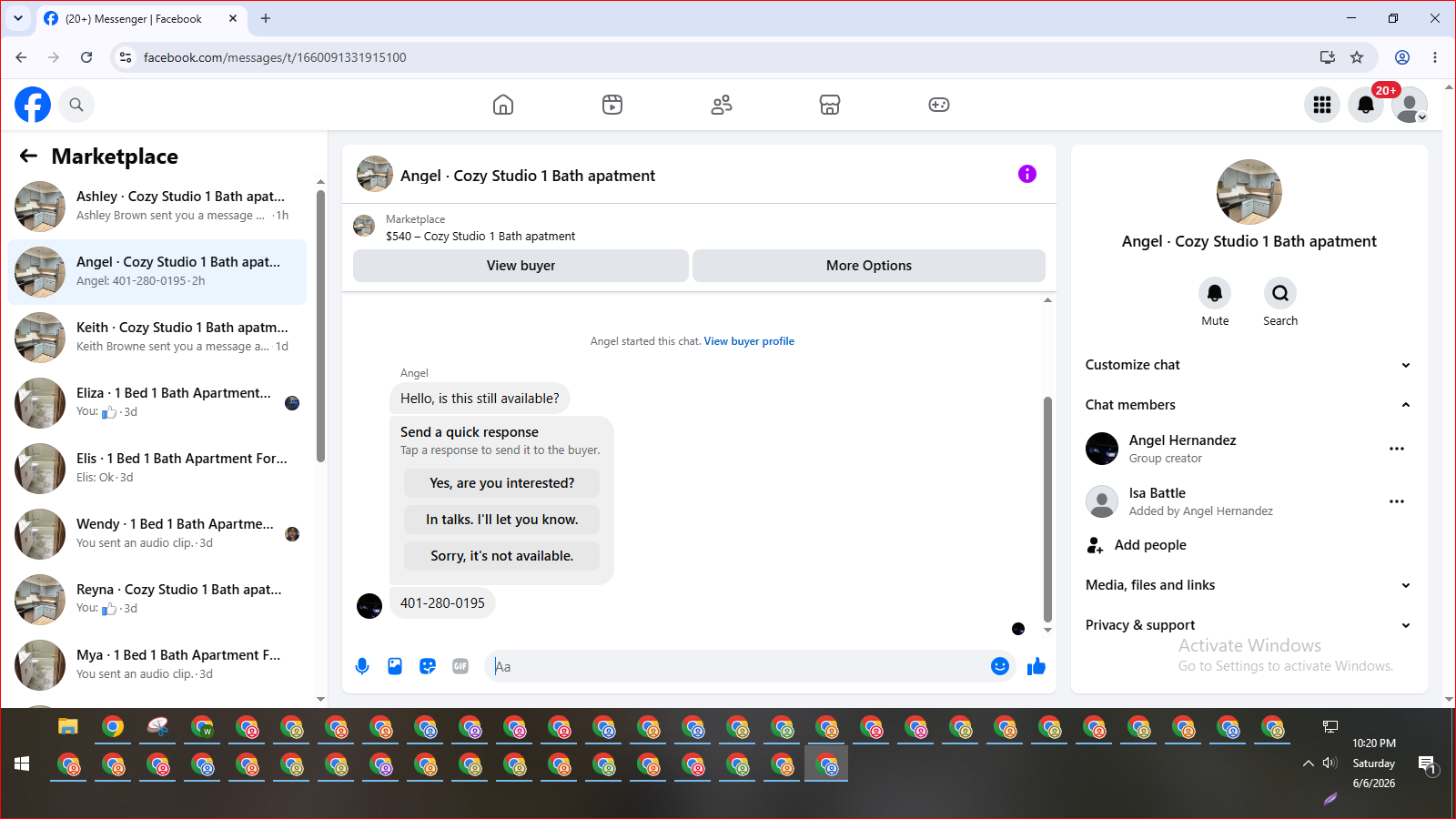Viewport: 1456px width, 819px height.
Task: Open the emoji picker smiley
Action: tap(1000, 666)
